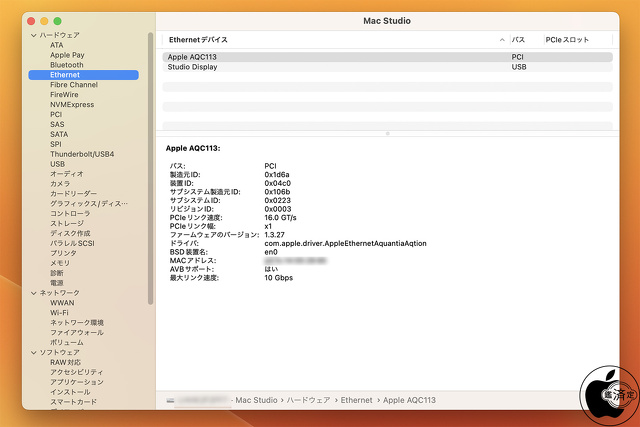This screenshot has width=640, height=427.
Task: Click Apple AQC113 in the path bar
Action: click(x=409, y=400)
